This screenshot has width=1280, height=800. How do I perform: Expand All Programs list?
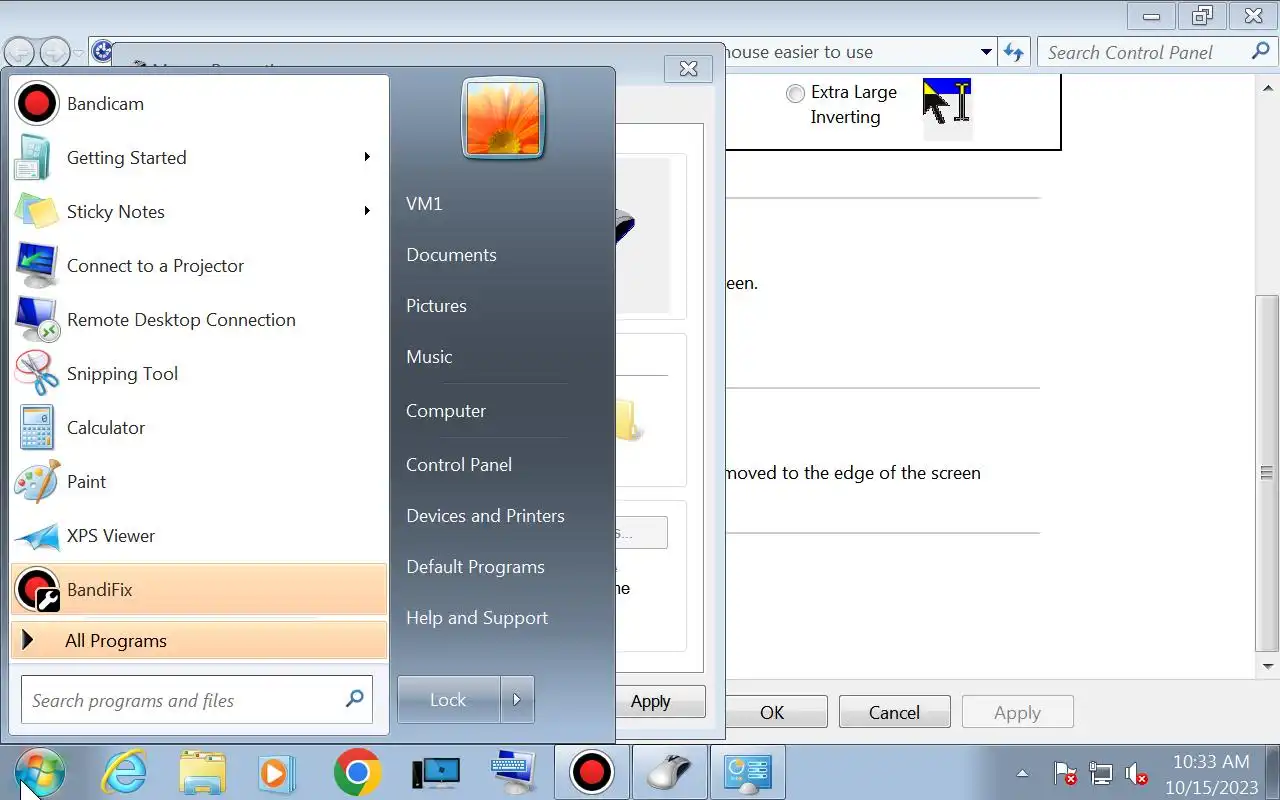tap(199, 641)
